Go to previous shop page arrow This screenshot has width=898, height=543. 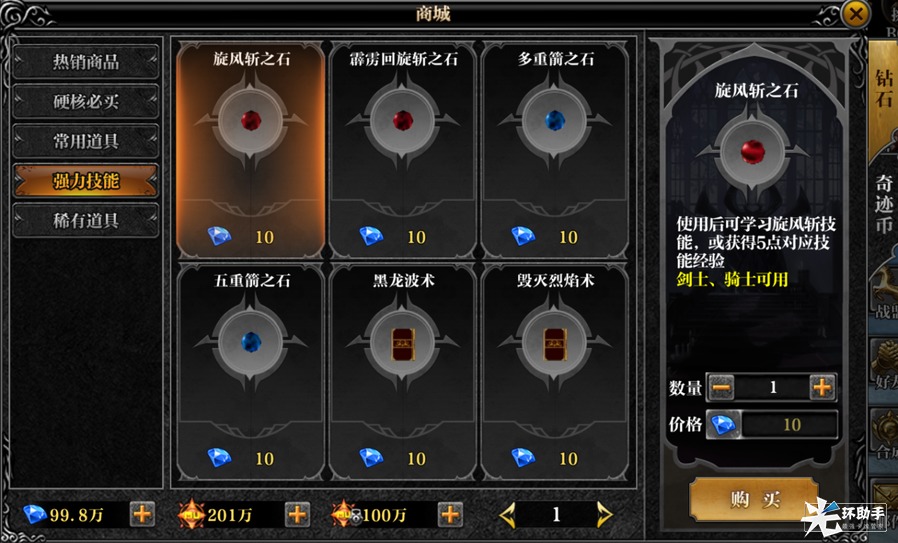click(x=507, y=514)
